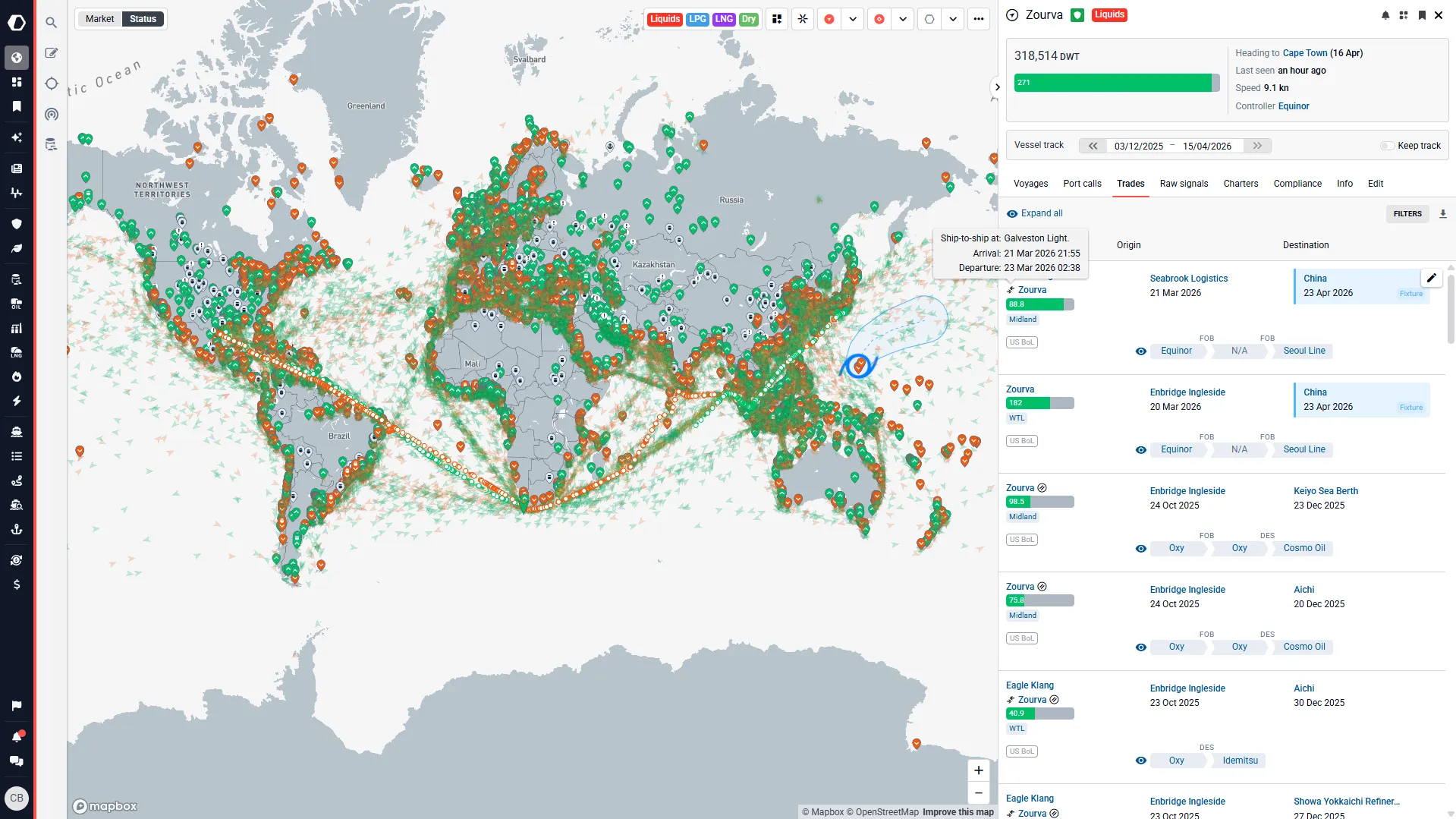Open the flag icon in sidebar
The width and height of the screenshot is (1456, 819).
pos(17,706)
